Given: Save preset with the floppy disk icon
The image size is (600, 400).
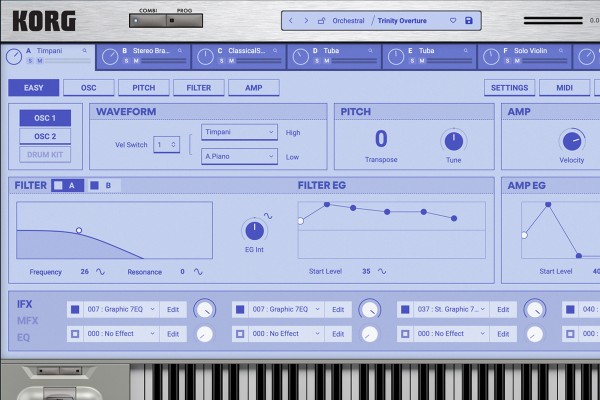Looking at the screenshot, I should 469,20.
